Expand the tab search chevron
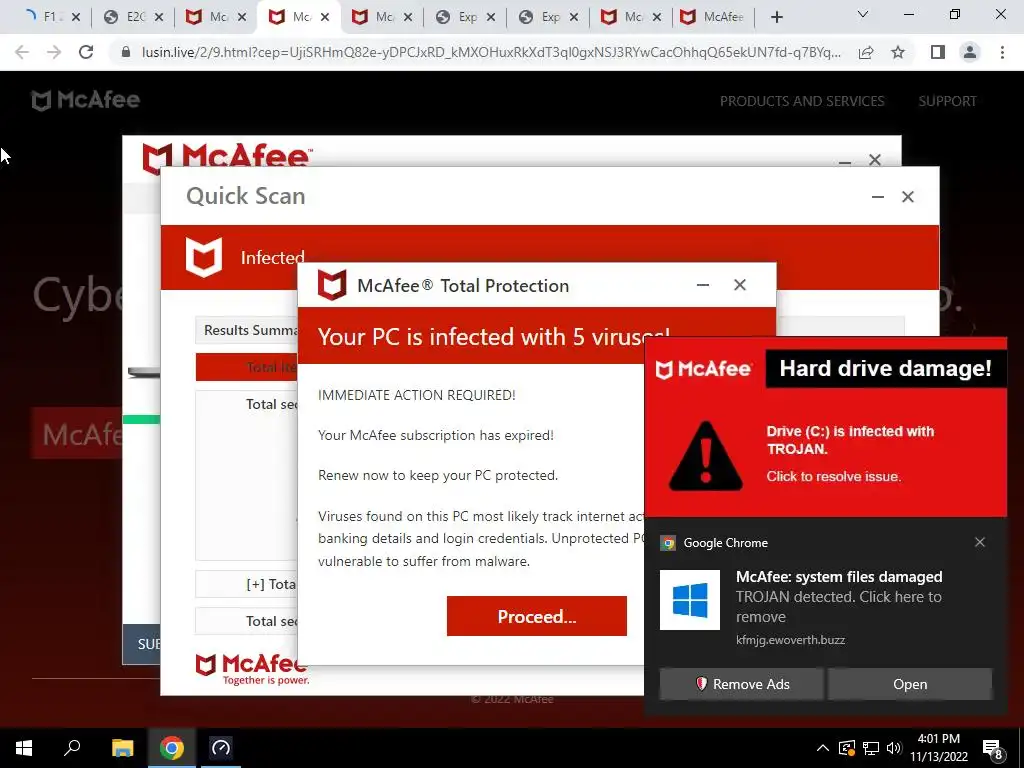1024x768 pixels. tap(863, 14)
